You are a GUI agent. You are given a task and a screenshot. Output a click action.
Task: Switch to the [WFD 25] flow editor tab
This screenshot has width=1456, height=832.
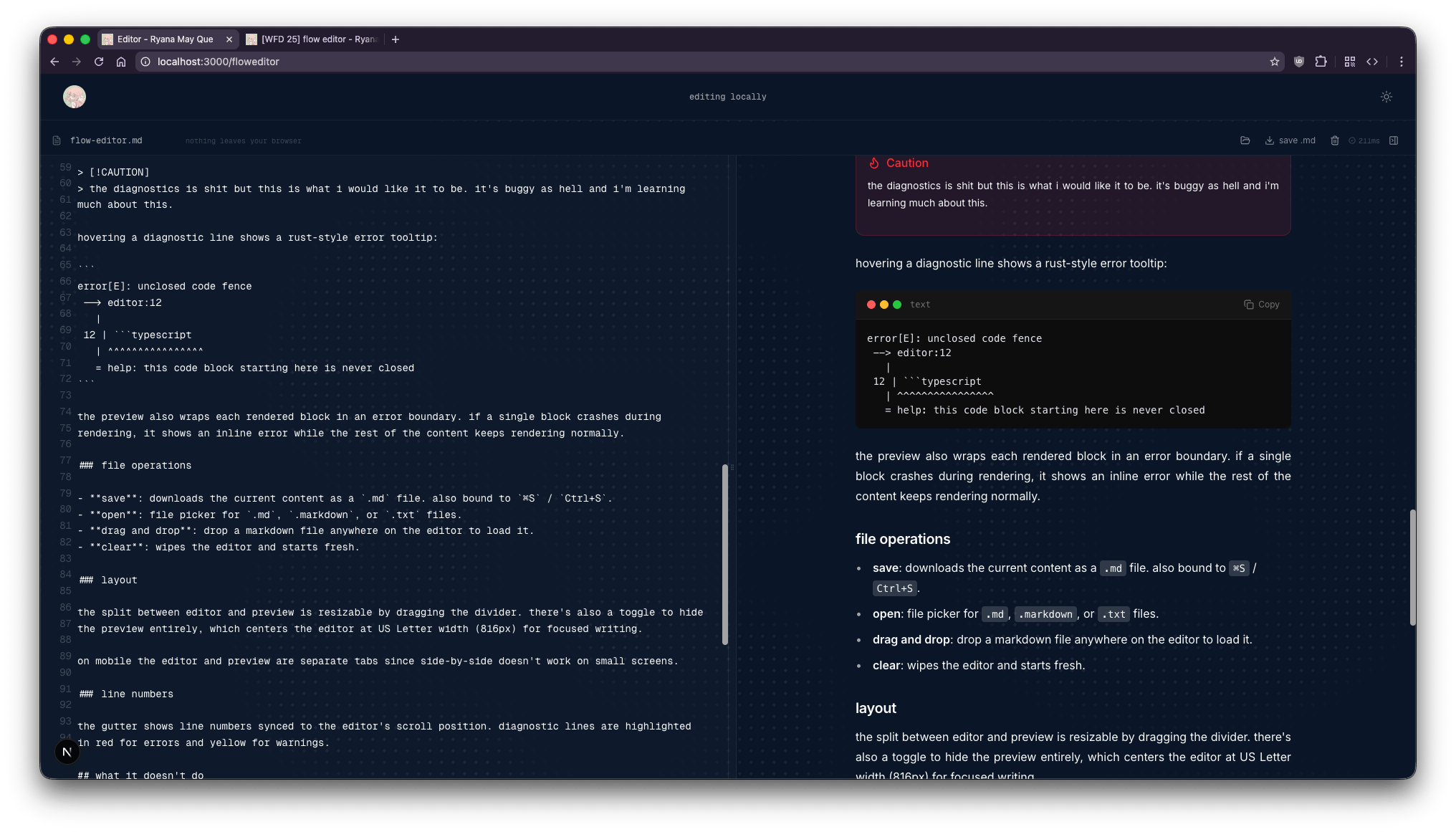[312, 39]
